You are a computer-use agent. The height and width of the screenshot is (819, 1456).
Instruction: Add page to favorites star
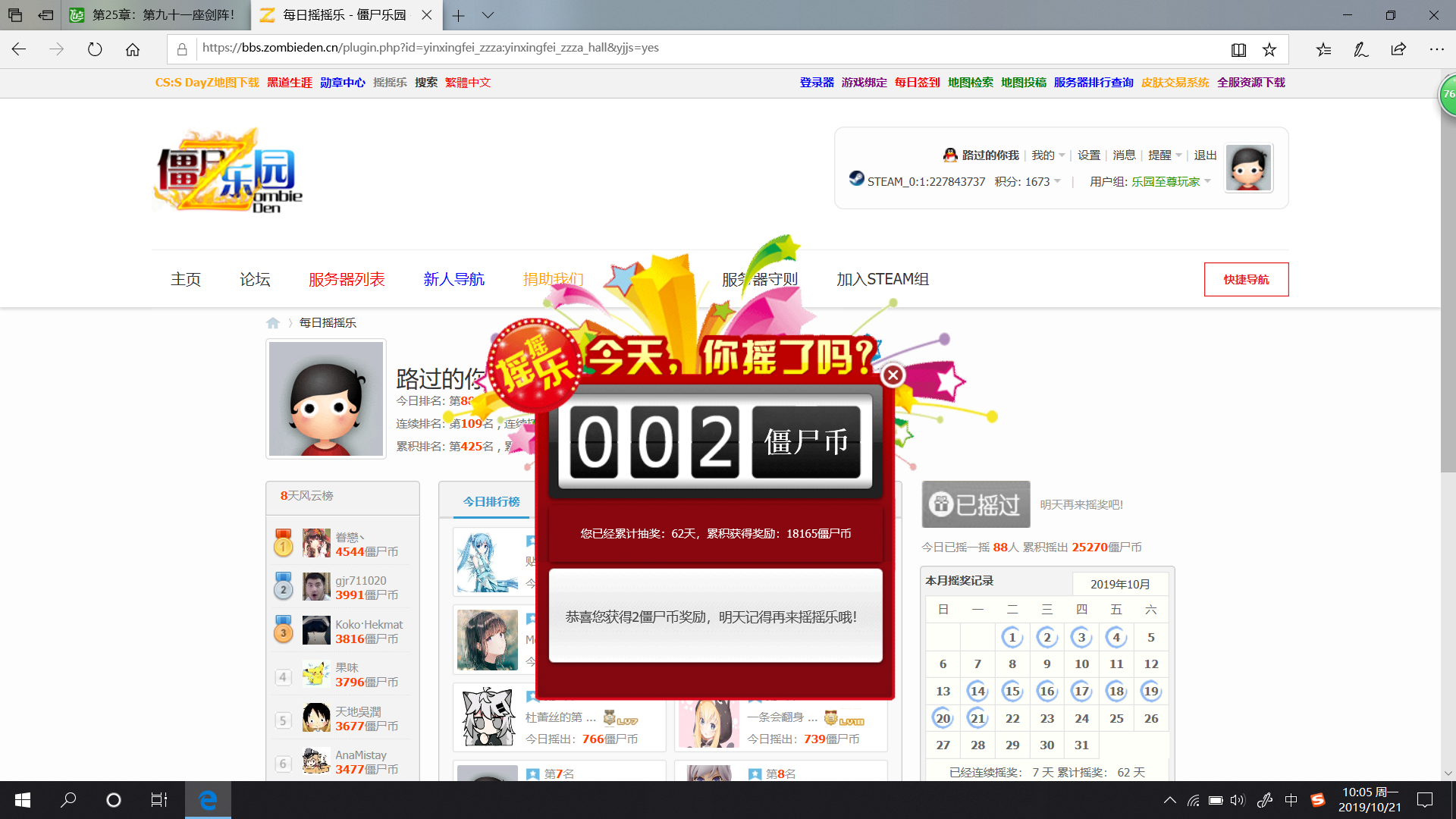(x=1269, y=49)
